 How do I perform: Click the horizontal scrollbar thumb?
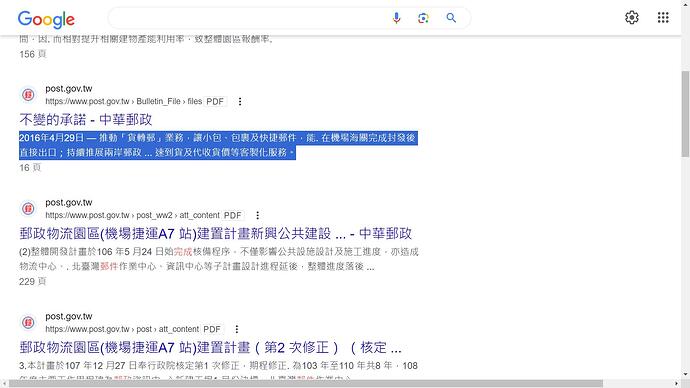(306, 384)
